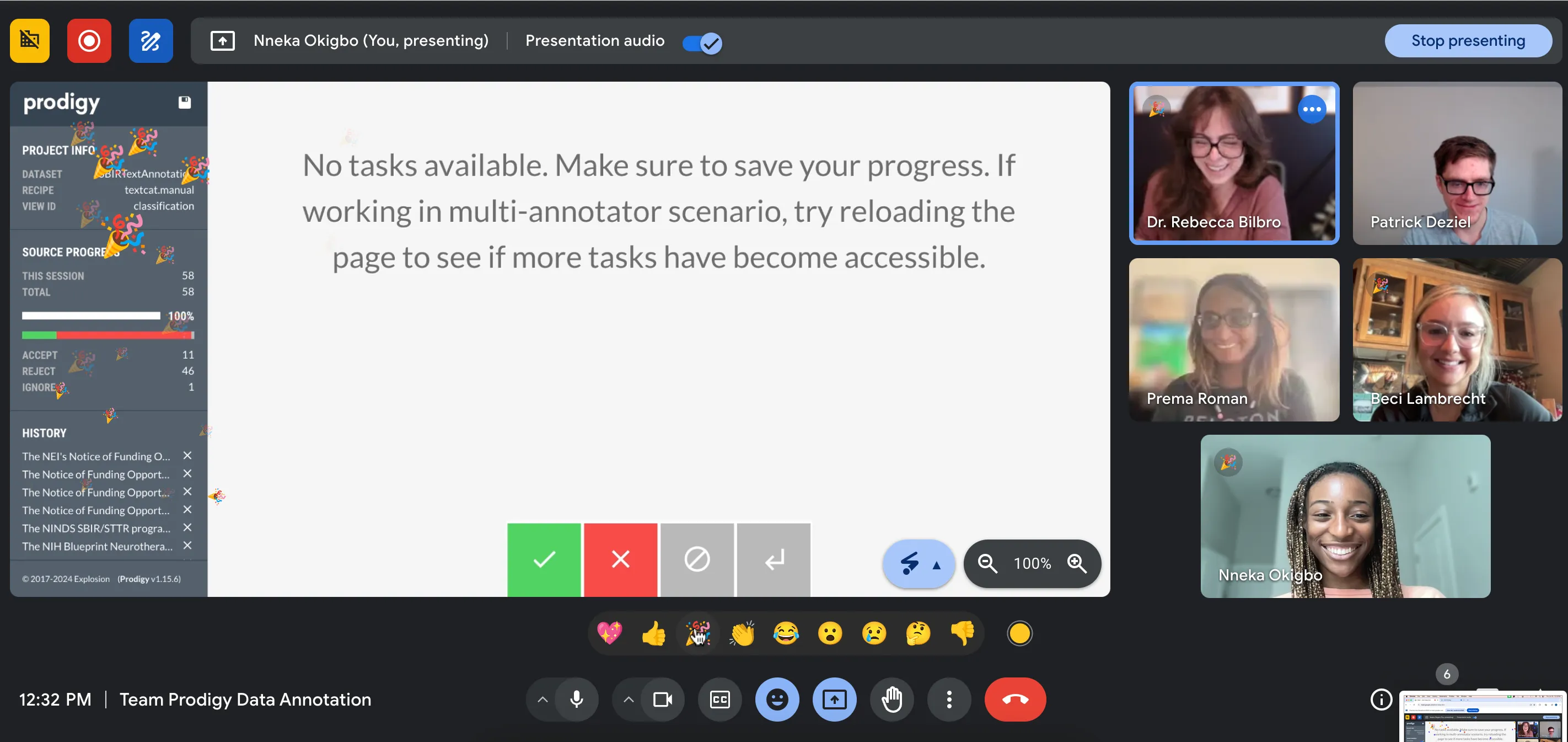Click the Ignore (circle-slash) button

click(x=697, y=559)
